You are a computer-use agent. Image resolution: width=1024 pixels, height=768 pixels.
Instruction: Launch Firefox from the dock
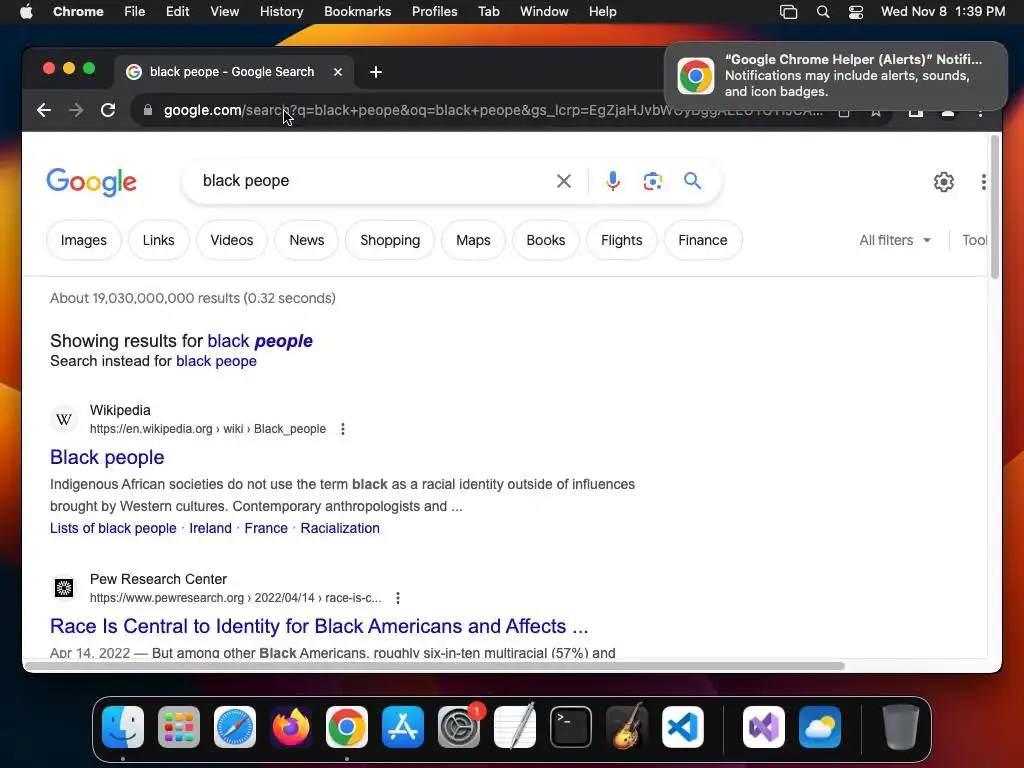291,727
